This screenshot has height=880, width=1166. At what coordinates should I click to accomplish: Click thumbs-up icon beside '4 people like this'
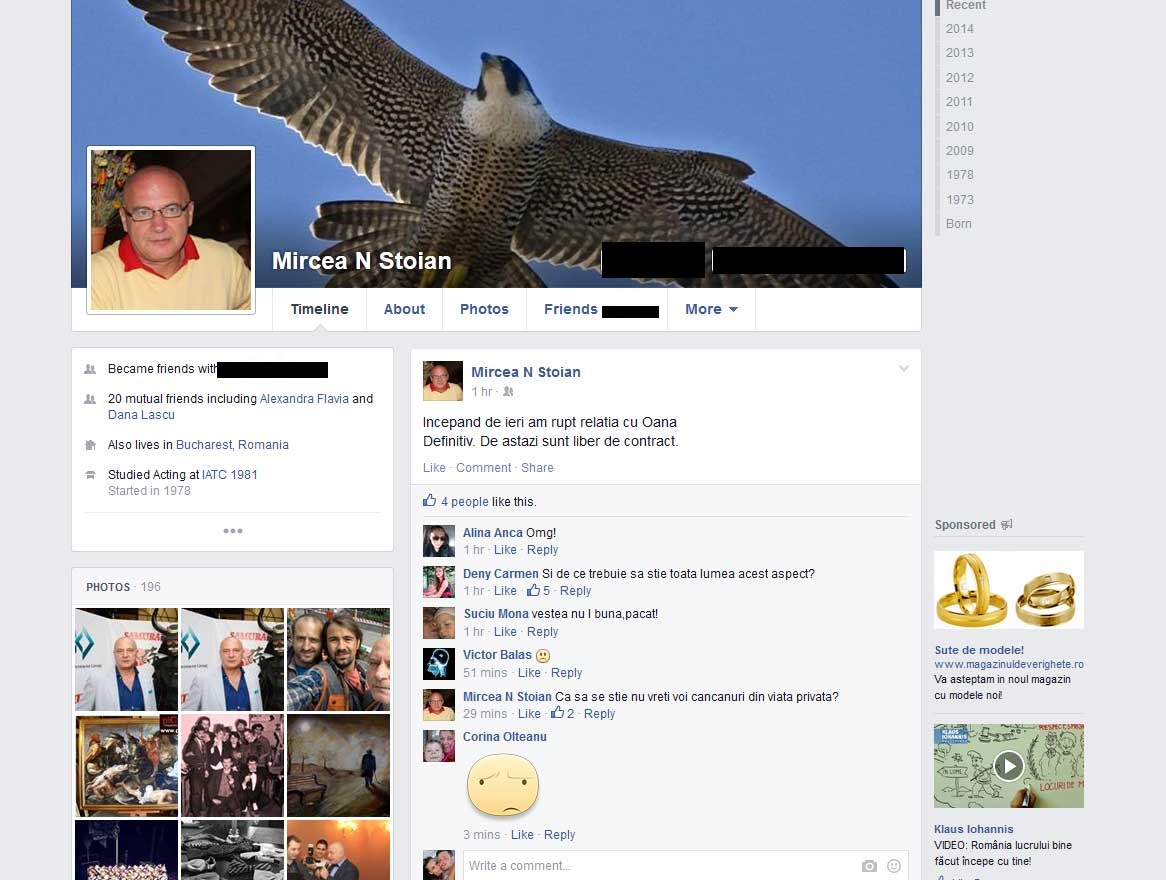tap(430, 501)
